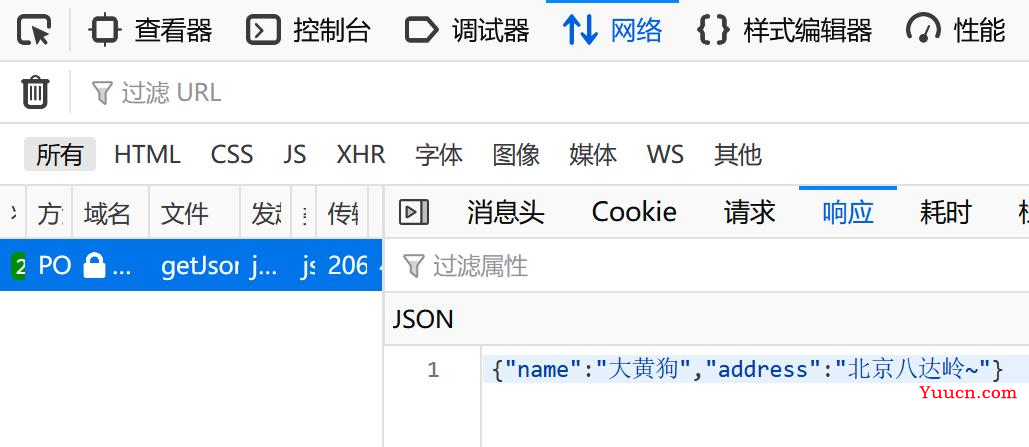
Task: Select the getJson POST request row
Action: click(191, 265)
